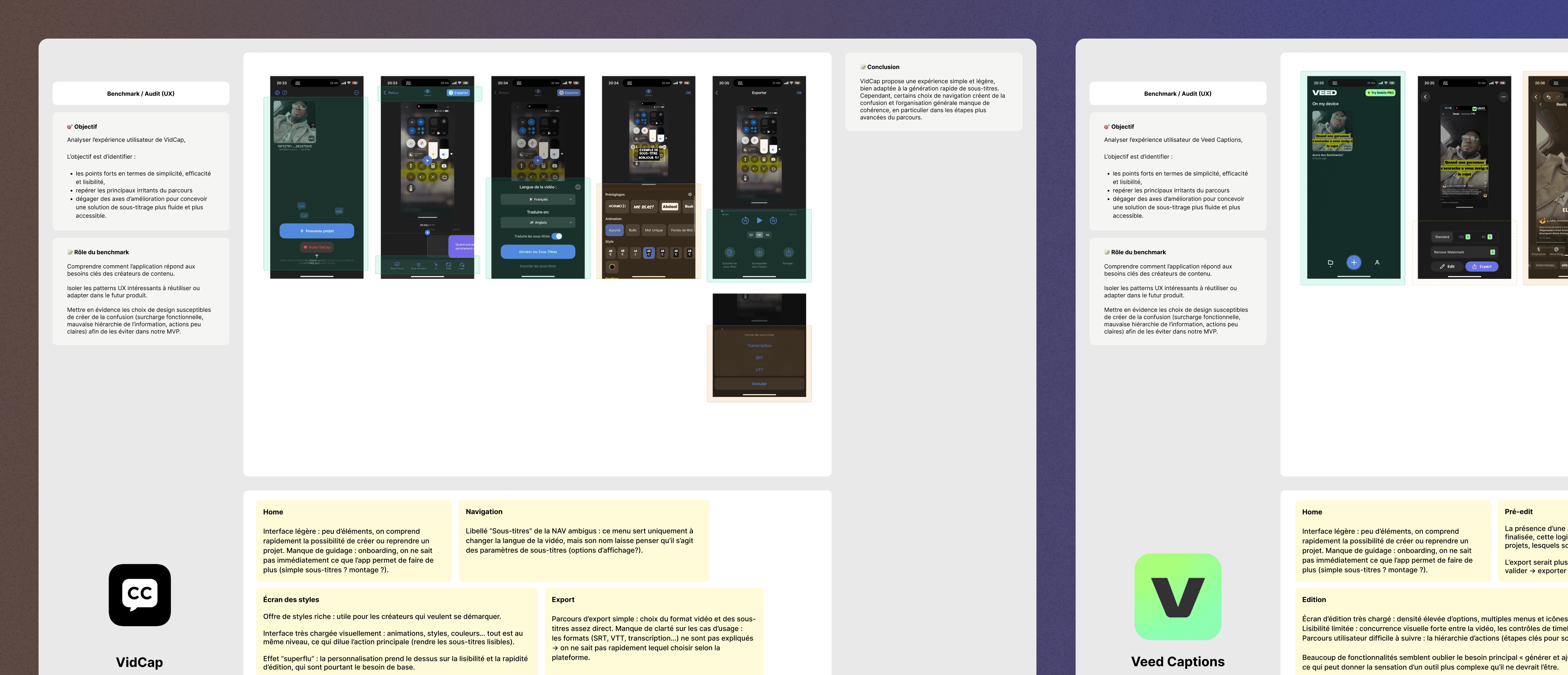Select the MR BEAST preset style
This screenshot has width=1568, height=675.
[x=643, y=207]
